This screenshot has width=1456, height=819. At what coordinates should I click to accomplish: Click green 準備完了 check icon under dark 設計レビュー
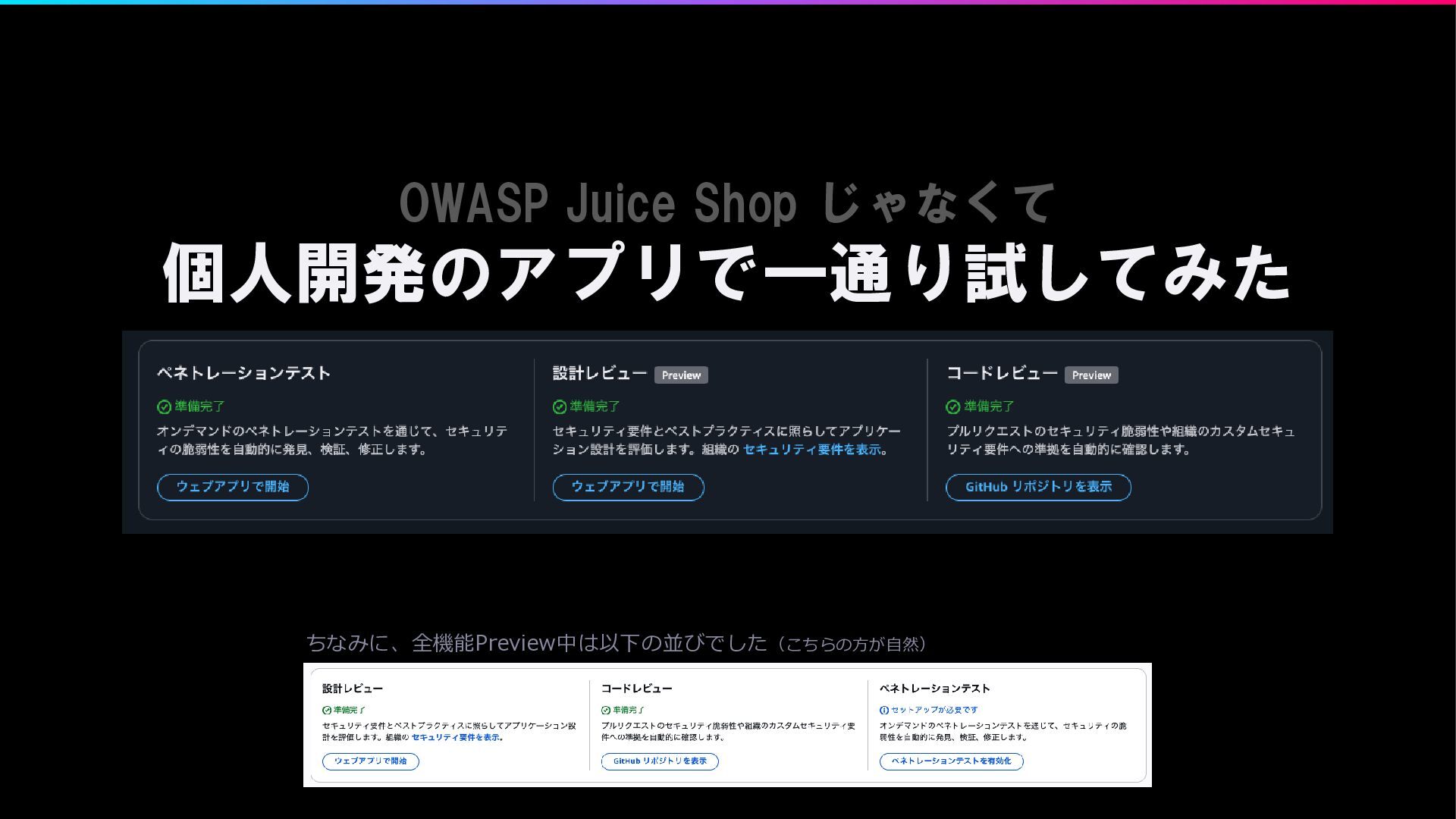pyautogui.click(x=560, y=407)
